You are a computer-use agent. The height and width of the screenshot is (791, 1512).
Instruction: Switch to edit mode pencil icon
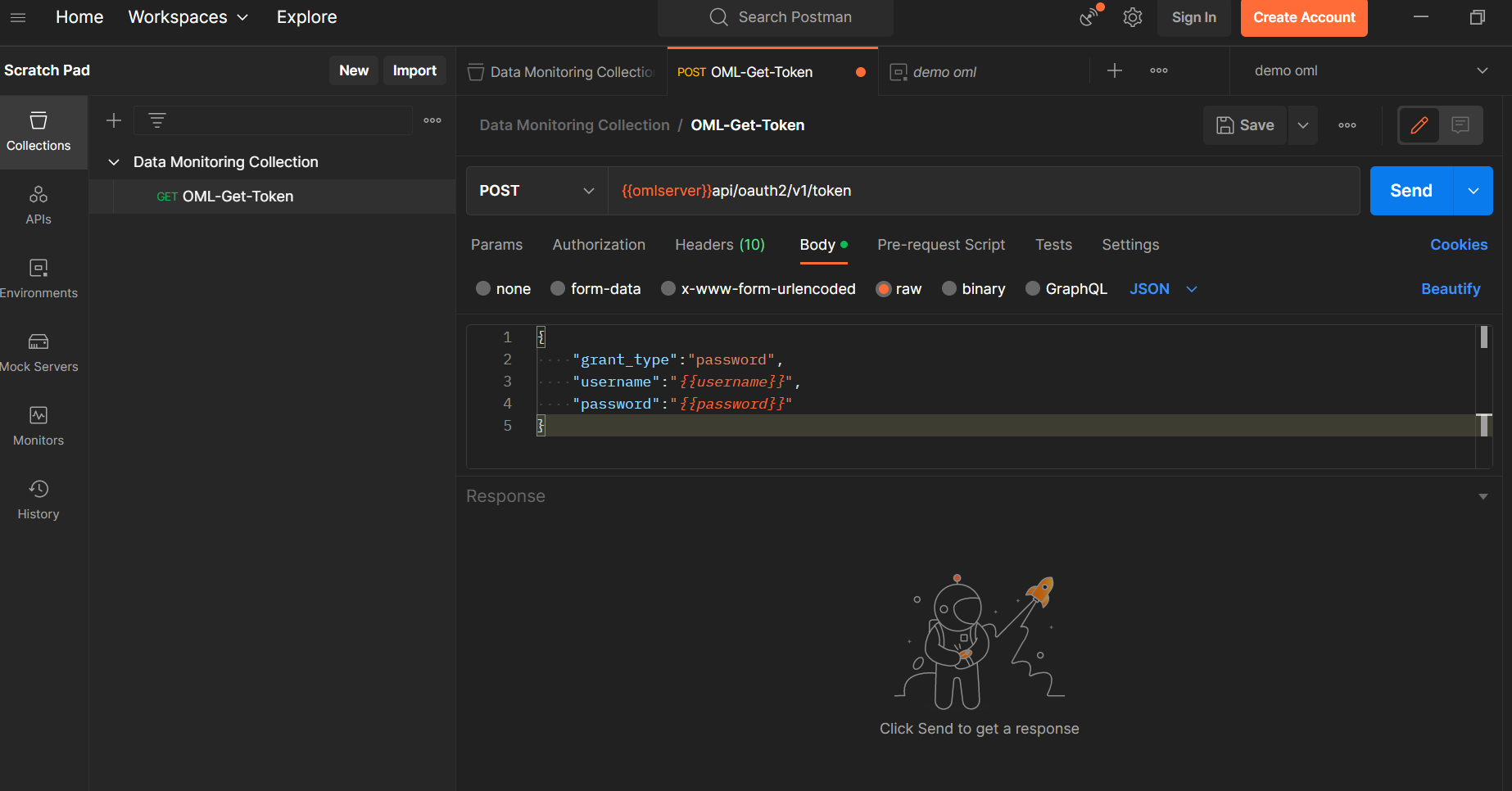tap(1419, 125)
